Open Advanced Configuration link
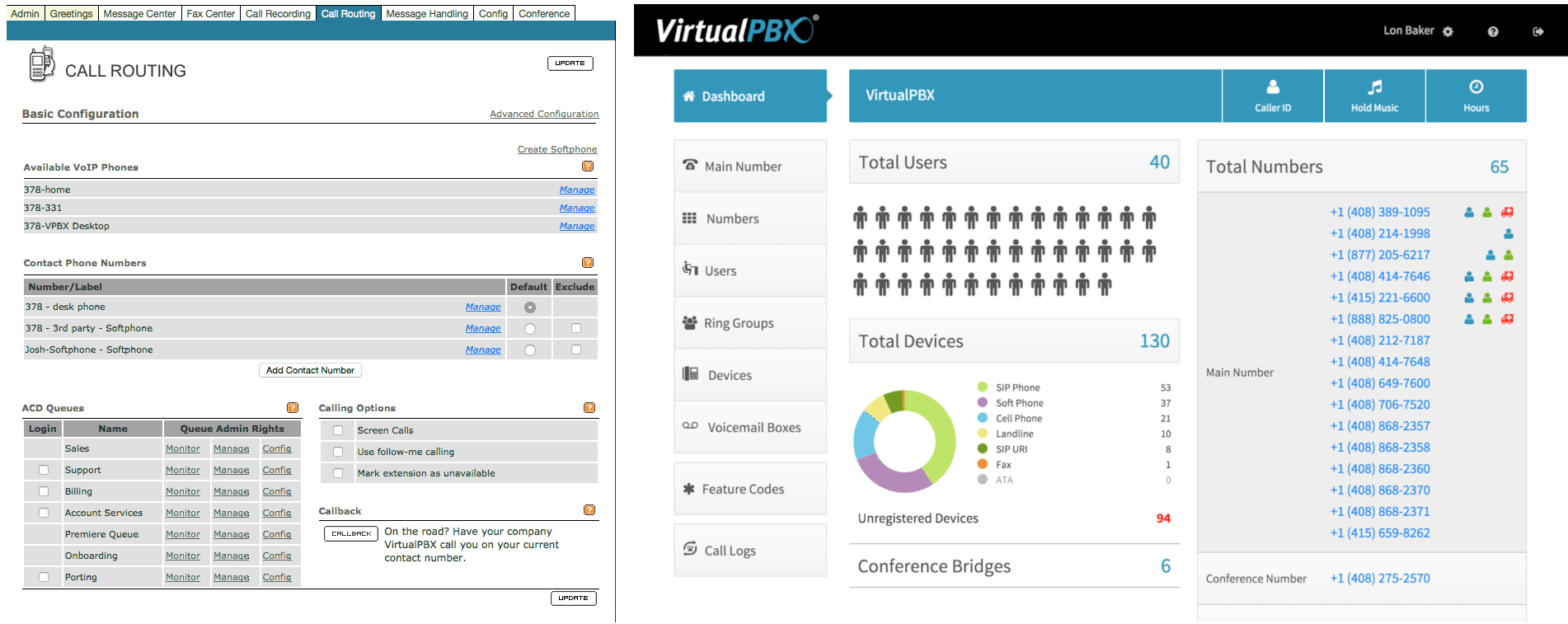Viewport: 1568px width, 624px height. pos(544,114)
